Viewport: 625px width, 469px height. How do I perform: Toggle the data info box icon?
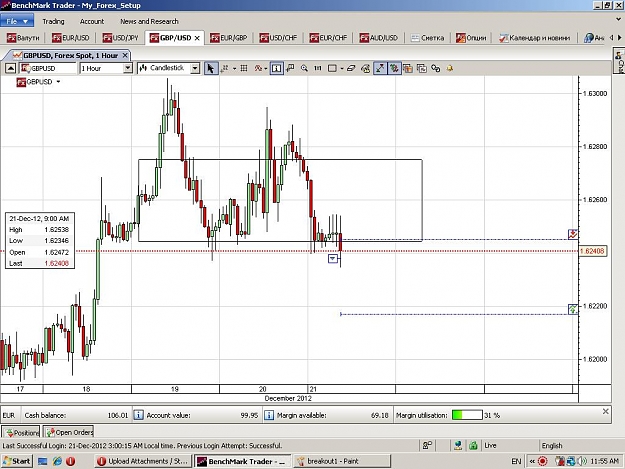point(276,69)
